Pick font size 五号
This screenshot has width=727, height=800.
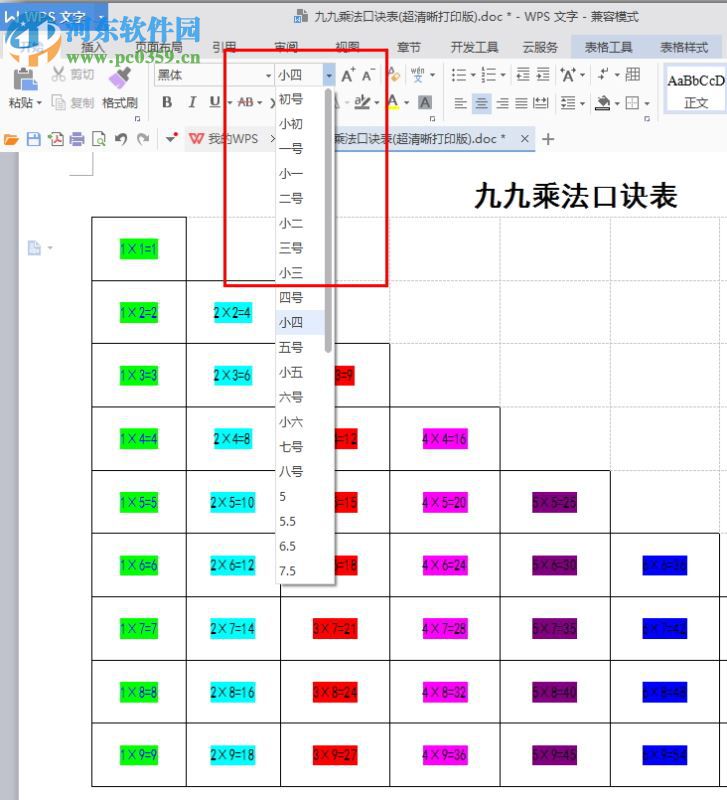pyautogui.click(x=300, y=347)
